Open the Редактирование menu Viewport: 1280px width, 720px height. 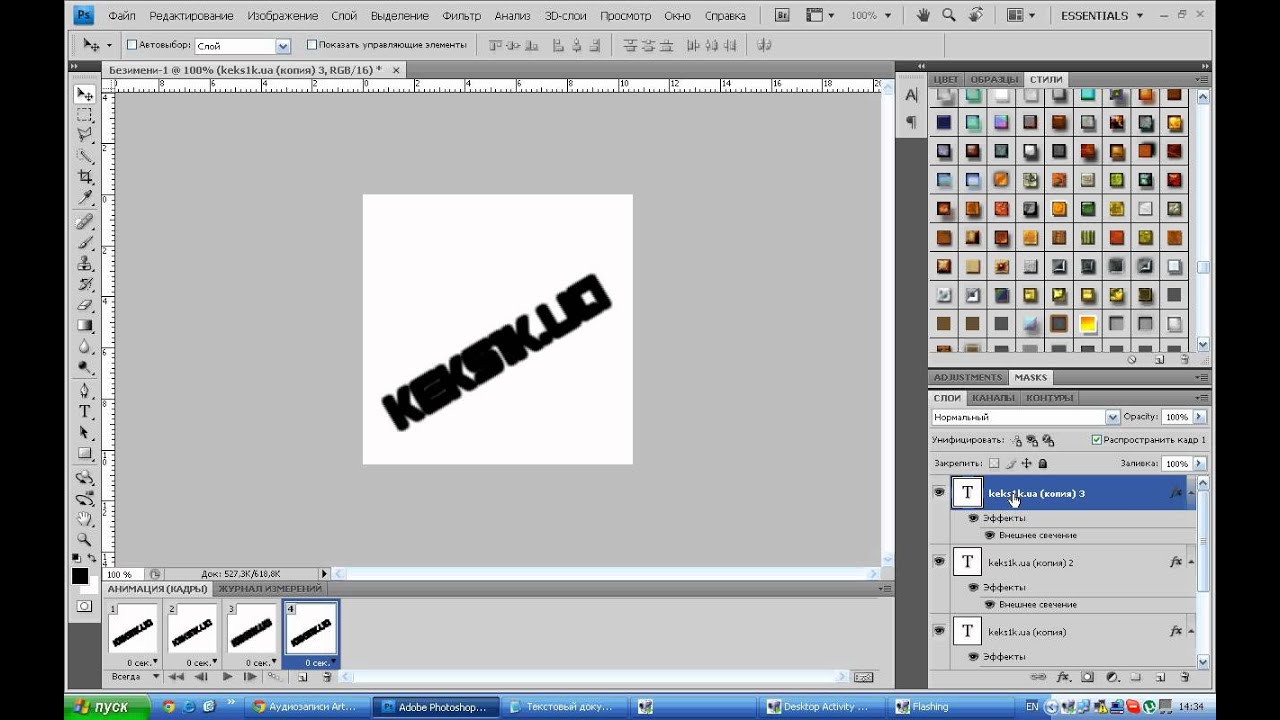(191, 16)
